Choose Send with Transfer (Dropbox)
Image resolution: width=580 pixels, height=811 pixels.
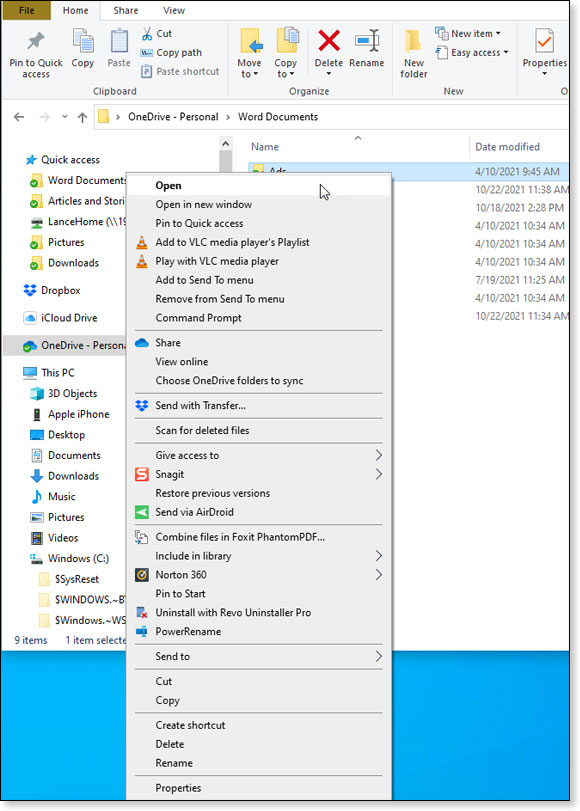click(x=259, y=406)
